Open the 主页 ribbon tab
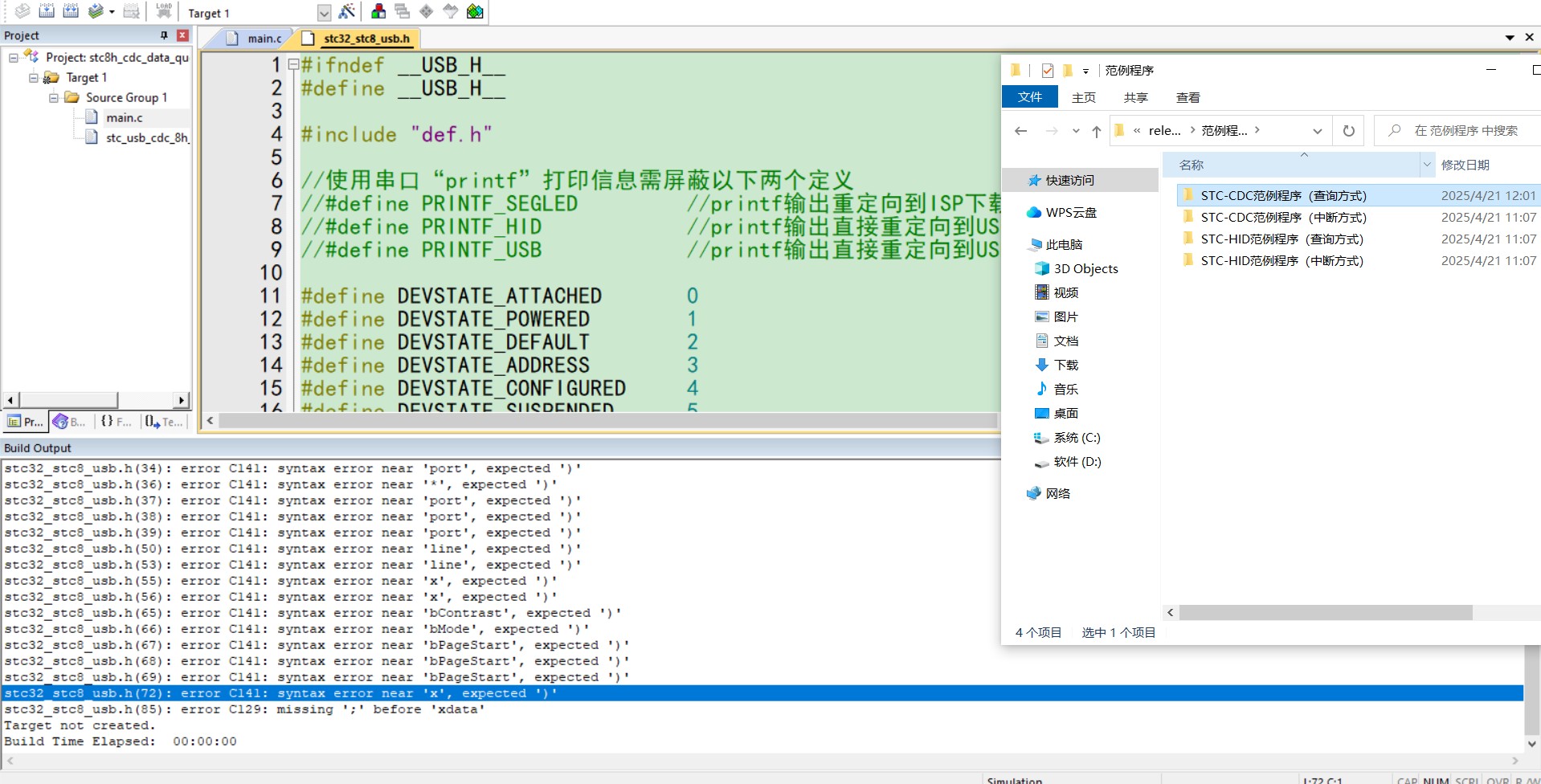Image resolution: width=1541 pixels, height=784 pixels. [x=1083, y=97]
